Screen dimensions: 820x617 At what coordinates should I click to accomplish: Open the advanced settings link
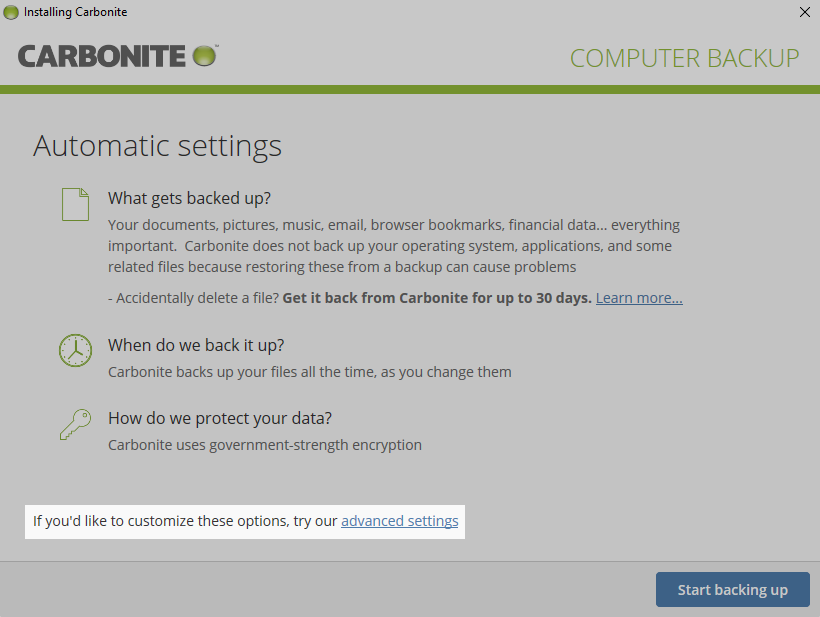pyautogui.click(x=399, y=521)
